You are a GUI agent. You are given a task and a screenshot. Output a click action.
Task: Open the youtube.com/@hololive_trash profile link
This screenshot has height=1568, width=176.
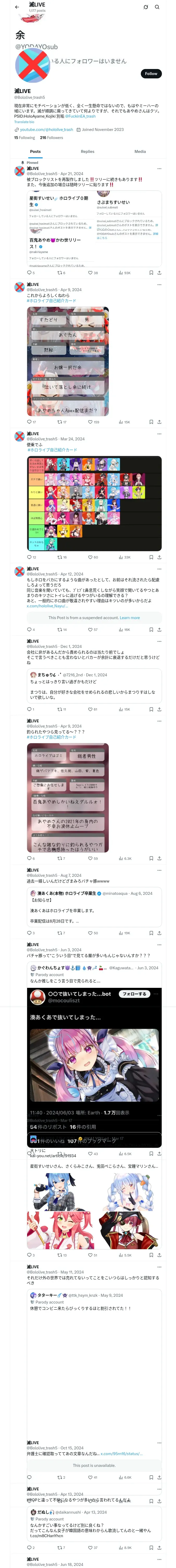coord(46,130)
